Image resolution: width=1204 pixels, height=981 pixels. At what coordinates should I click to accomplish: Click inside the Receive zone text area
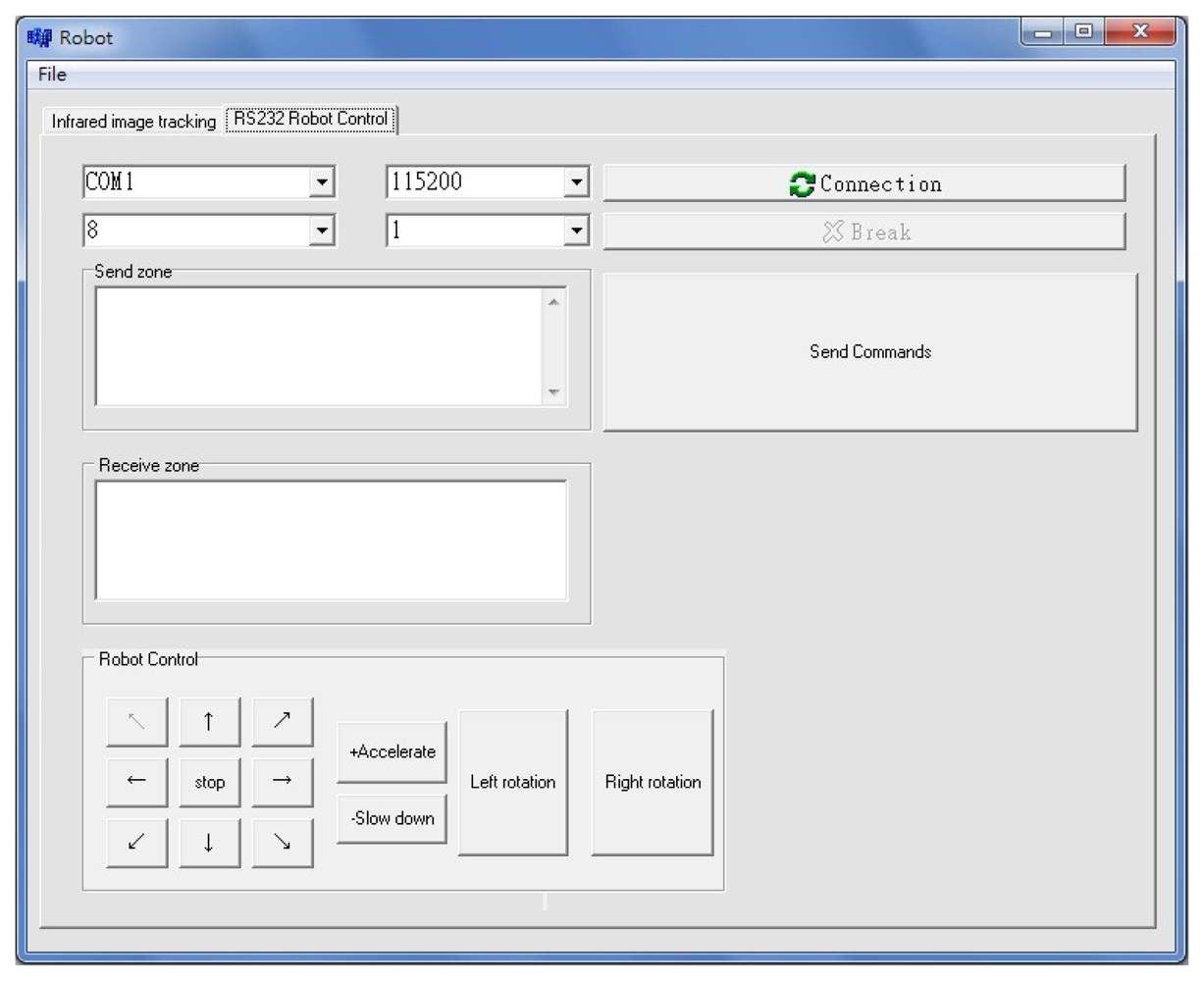coord(331,540)
